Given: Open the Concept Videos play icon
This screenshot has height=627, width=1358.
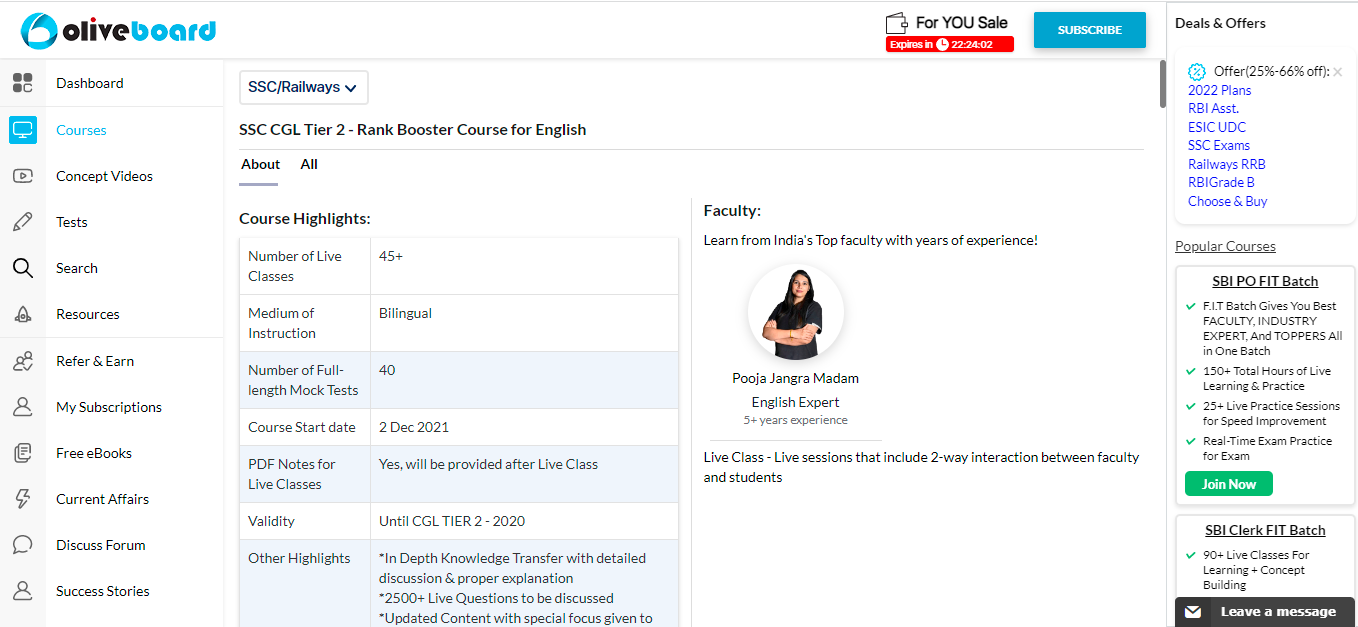Looking at the screenshot, I should click(22, 176).
